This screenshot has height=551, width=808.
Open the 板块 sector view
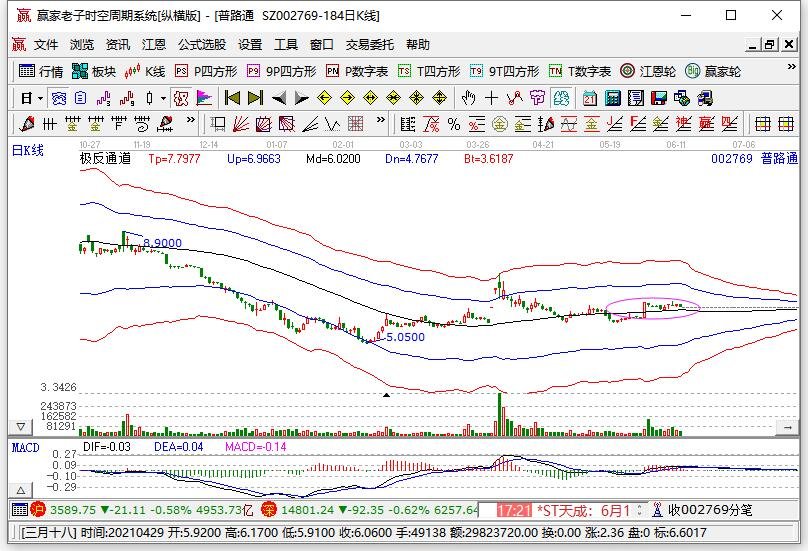coord(94,72)
